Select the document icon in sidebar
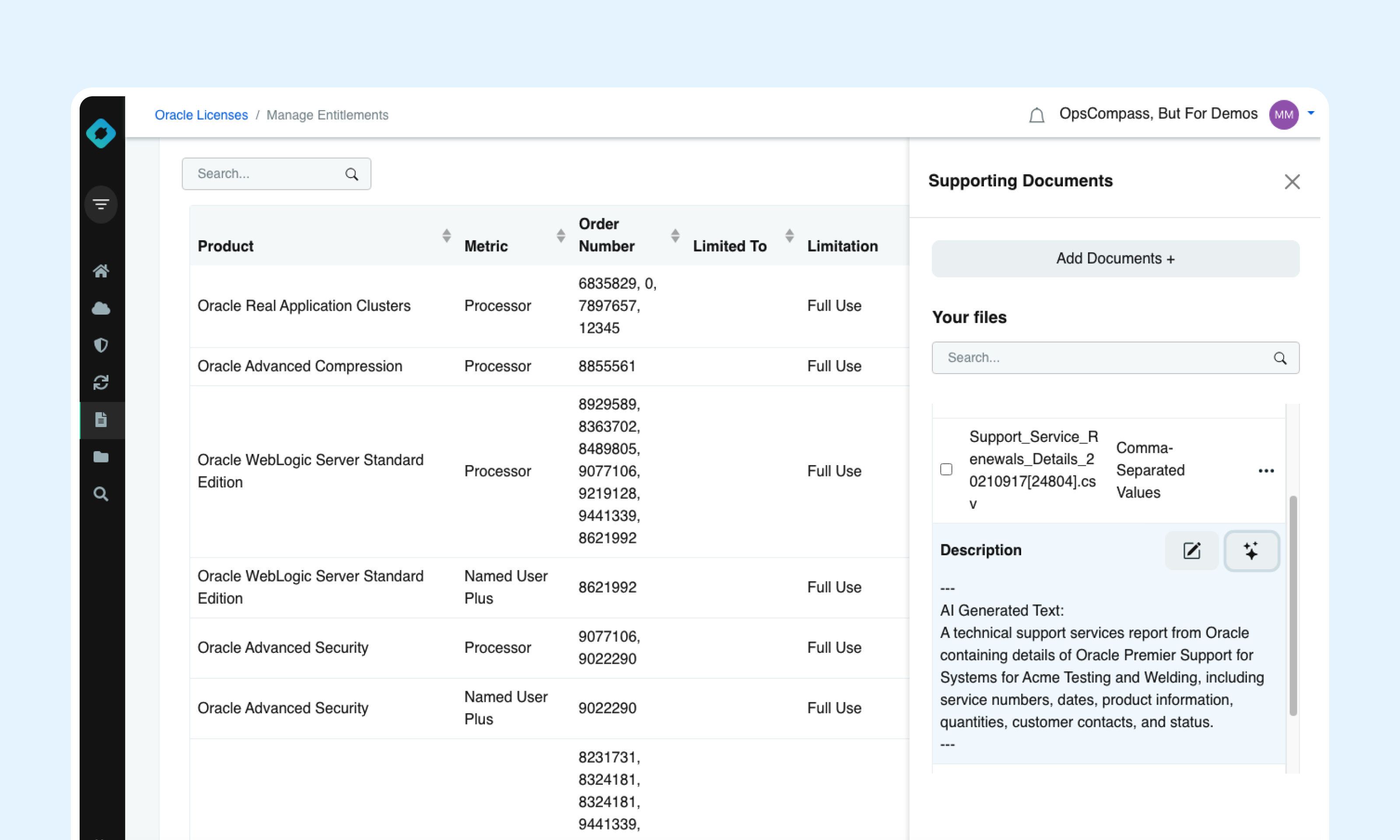The image size is (1400, 840). click(101, 420)
